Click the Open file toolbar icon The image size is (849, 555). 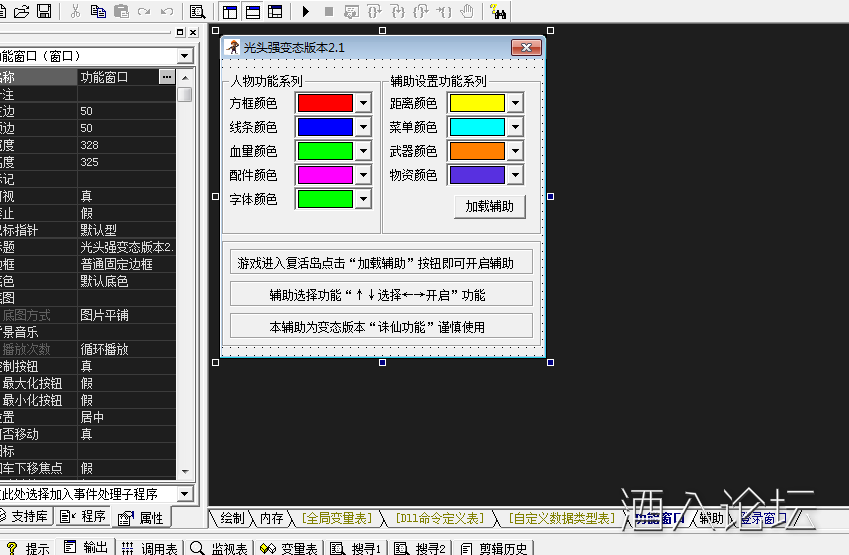(x=22, y=12)
